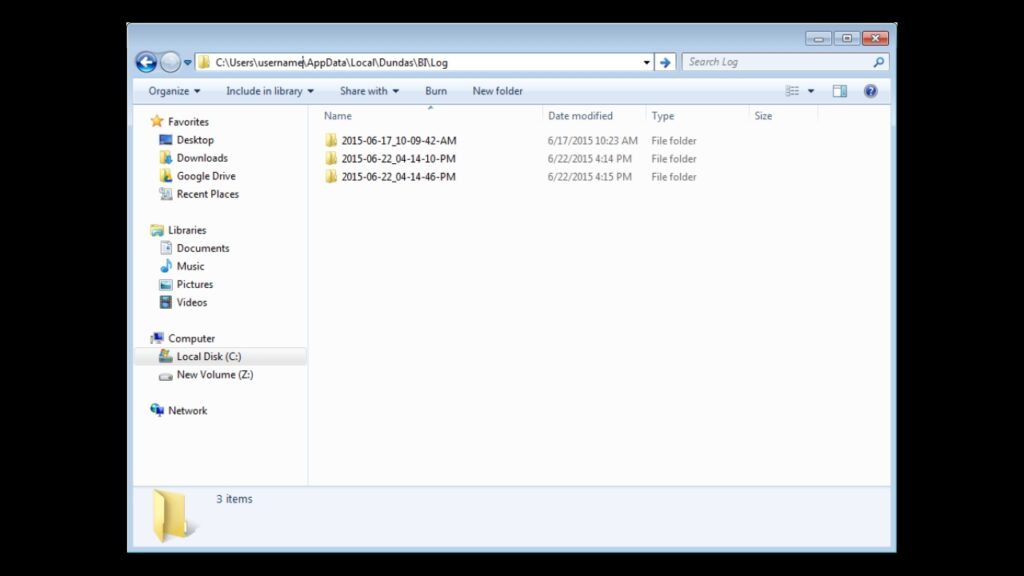Open the address bar history dropdown arrow
The image size is (1024, 576).
[x=646, y=62]
